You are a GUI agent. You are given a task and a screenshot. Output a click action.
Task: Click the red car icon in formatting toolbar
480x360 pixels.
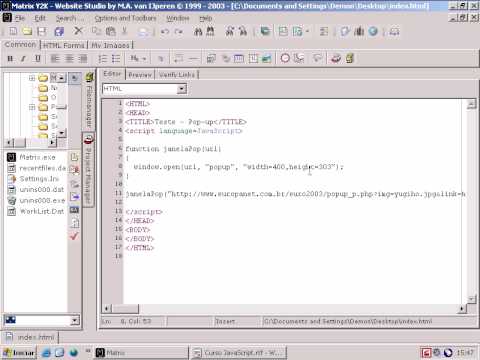pos(336,59)
